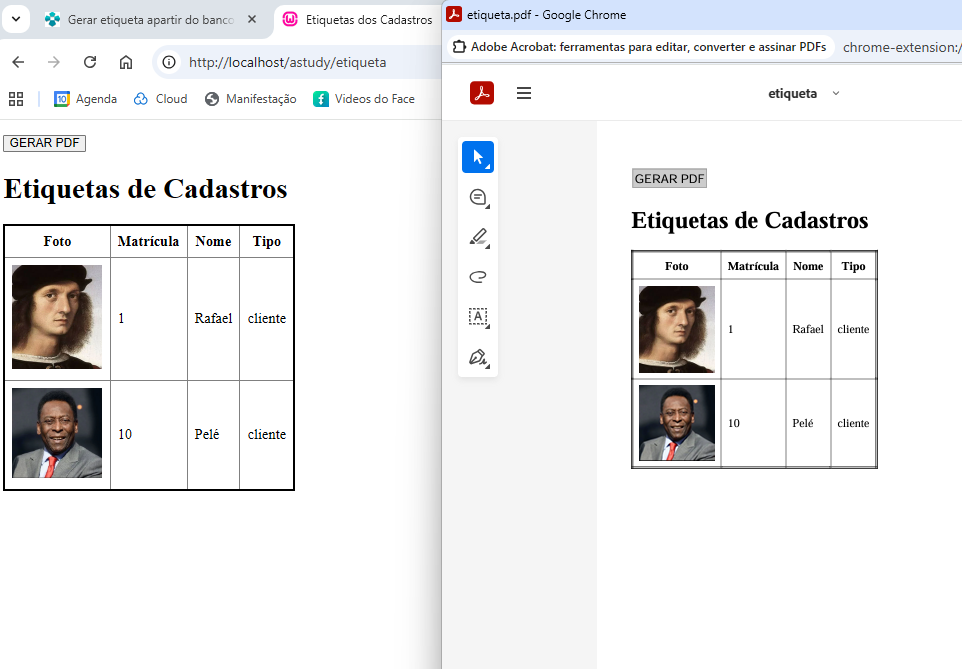Viewport: 962px width, 669px height.
Task: Pick the Acrobat freehand draw tool
Action: (478, 277)
